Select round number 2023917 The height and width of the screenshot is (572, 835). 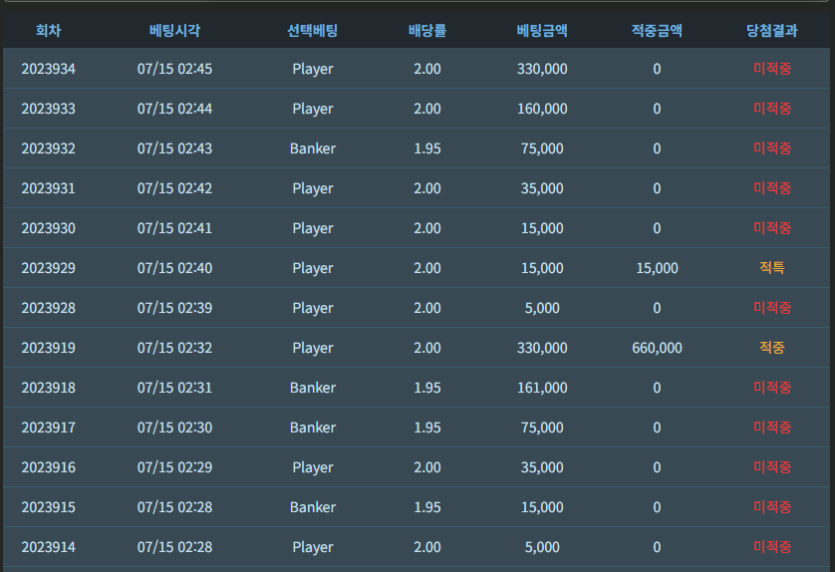(48, 427)
